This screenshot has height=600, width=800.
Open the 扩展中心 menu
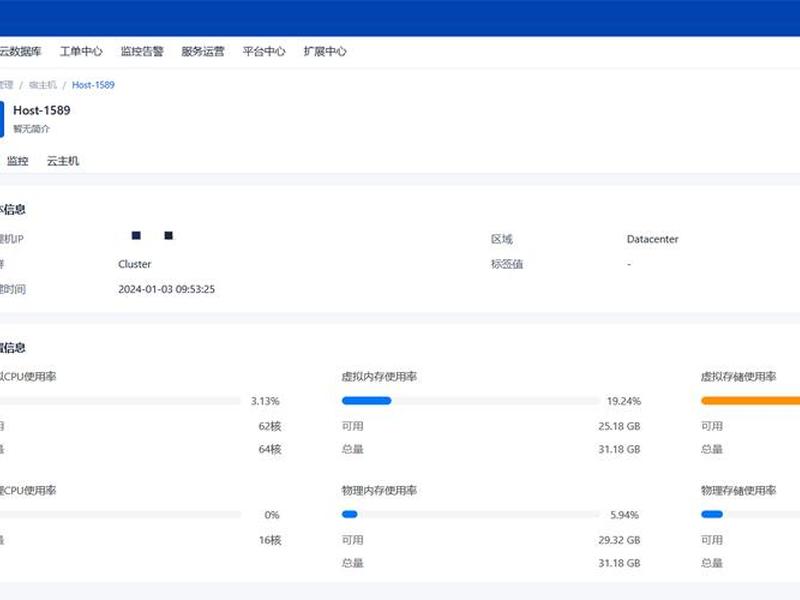click(x=325, y=52)
